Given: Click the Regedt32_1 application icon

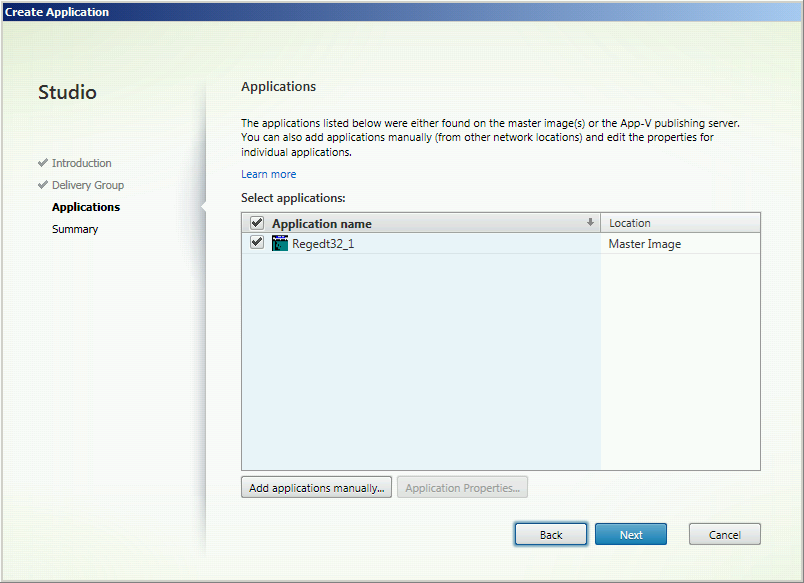Looking at the screenshot, I should pos(280,243).
